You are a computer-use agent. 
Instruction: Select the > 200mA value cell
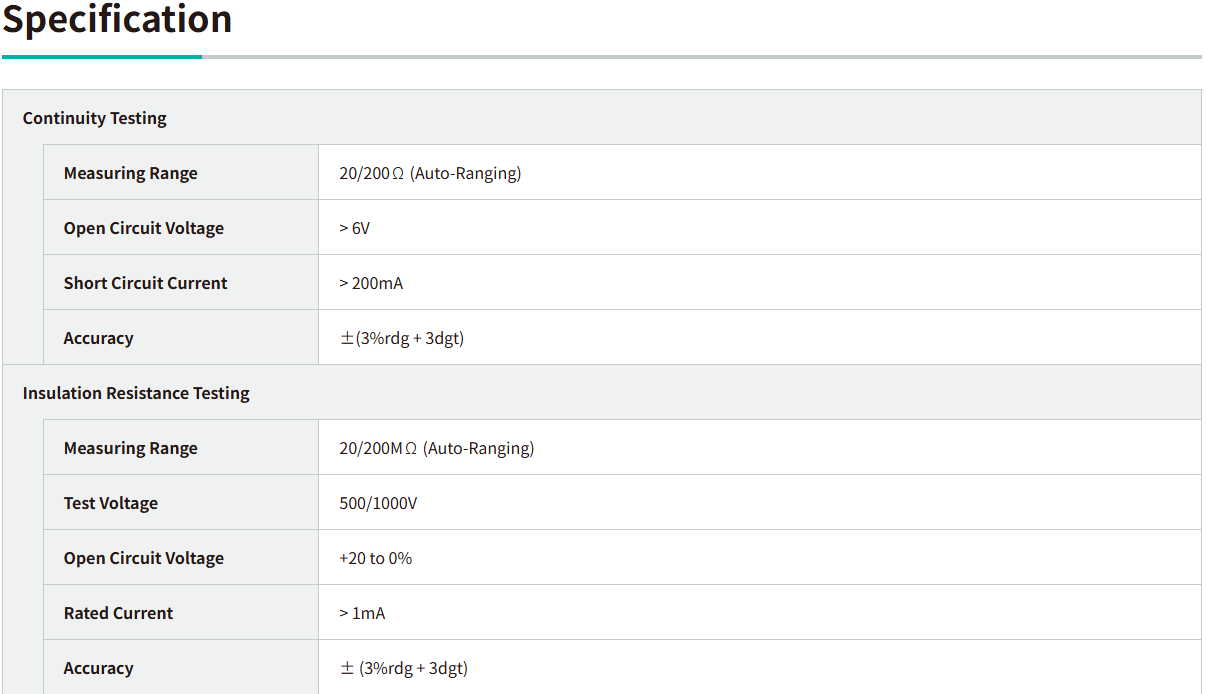pyautogui.click(x=371, y=283)
